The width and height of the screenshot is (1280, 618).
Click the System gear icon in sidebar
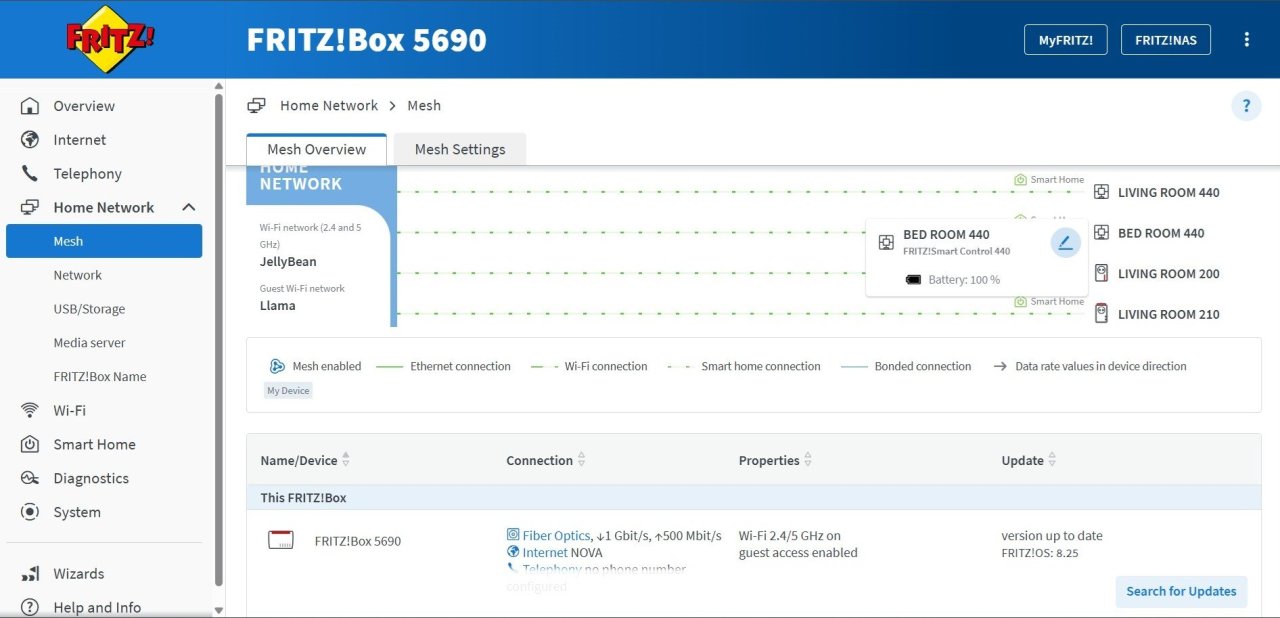[30, 513]
